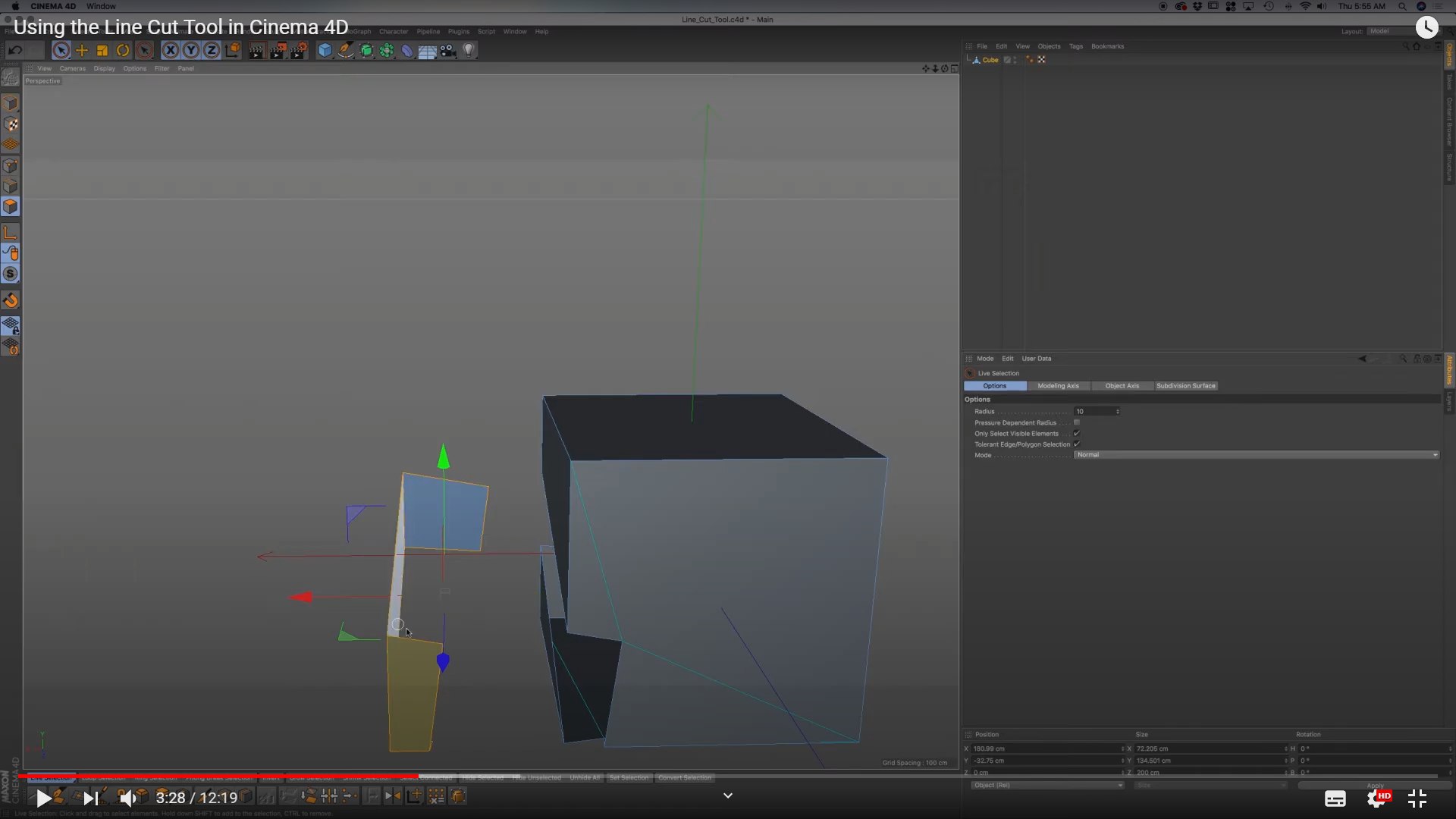
Task: Open Attributes User Data menu
Action: point(1037,359)
